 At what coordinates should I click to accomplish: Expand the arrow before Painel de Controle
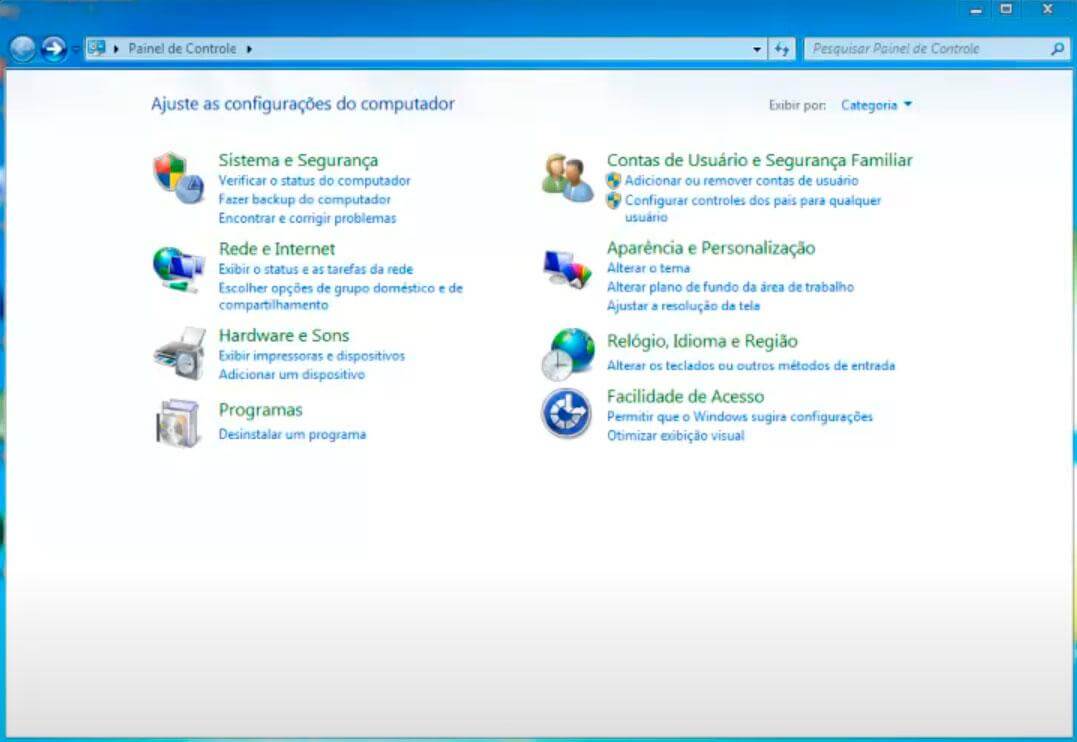click(116, 49)
